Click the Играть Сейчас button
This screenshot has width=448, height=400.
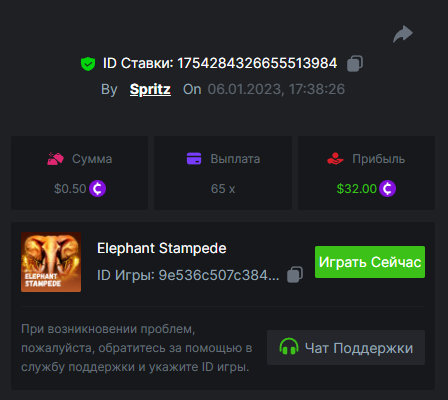tap(370, 262)
